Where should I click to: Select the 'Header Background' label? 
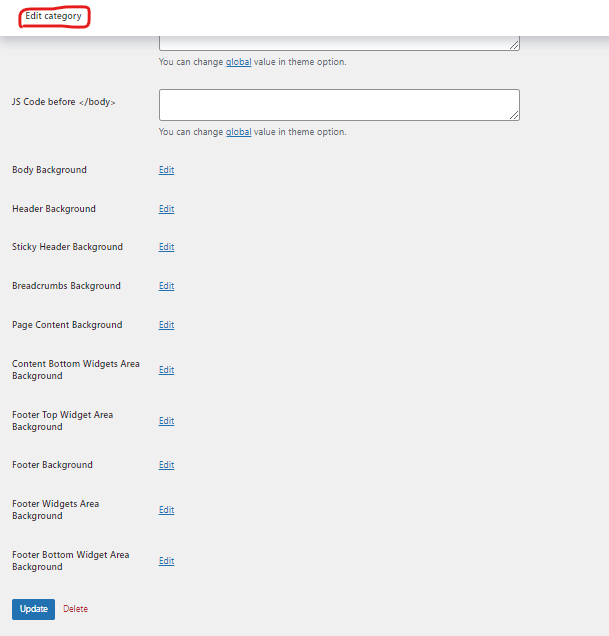point(54,209)
